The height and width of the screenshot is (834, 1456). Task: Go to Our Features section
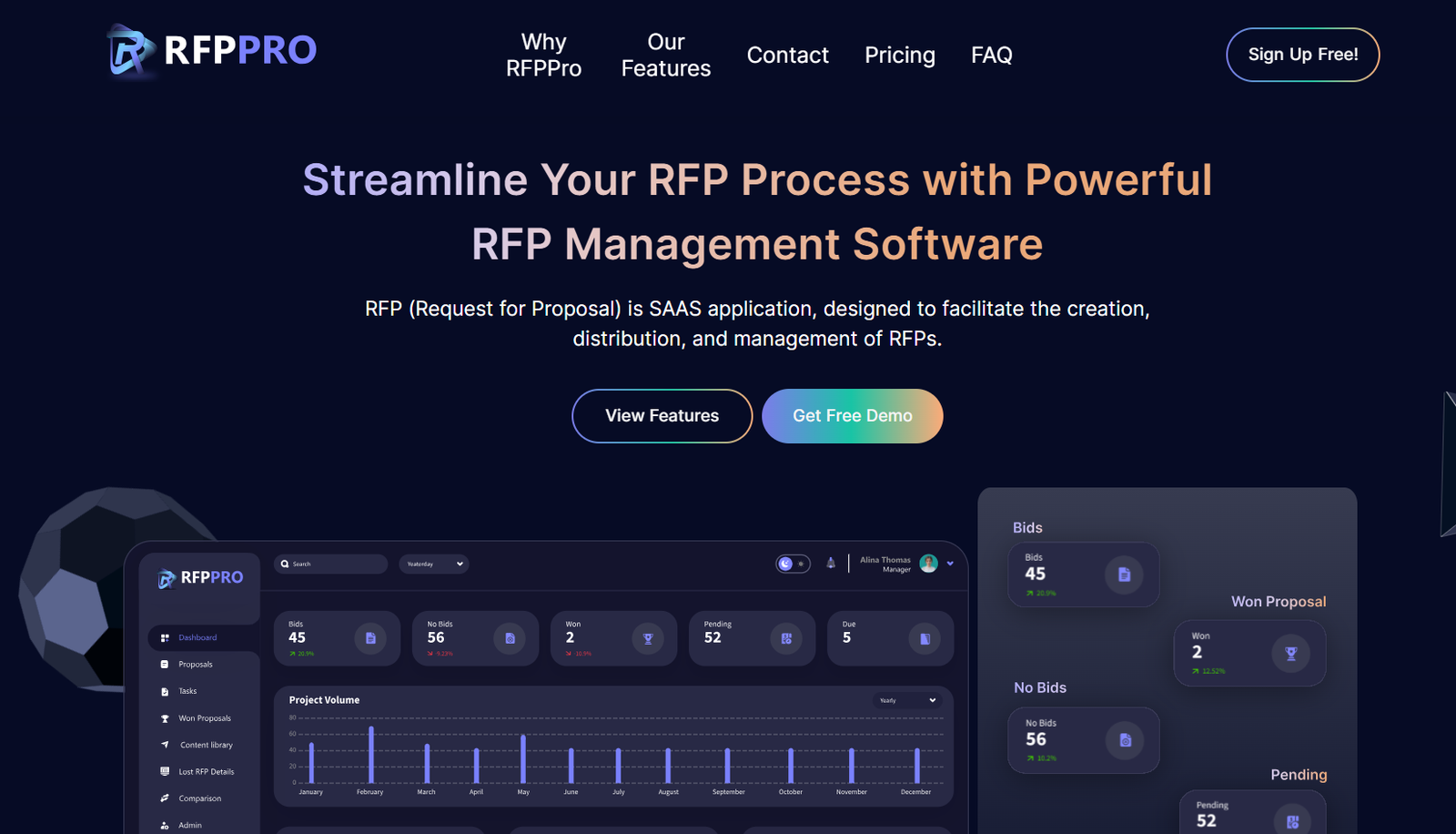666,55
